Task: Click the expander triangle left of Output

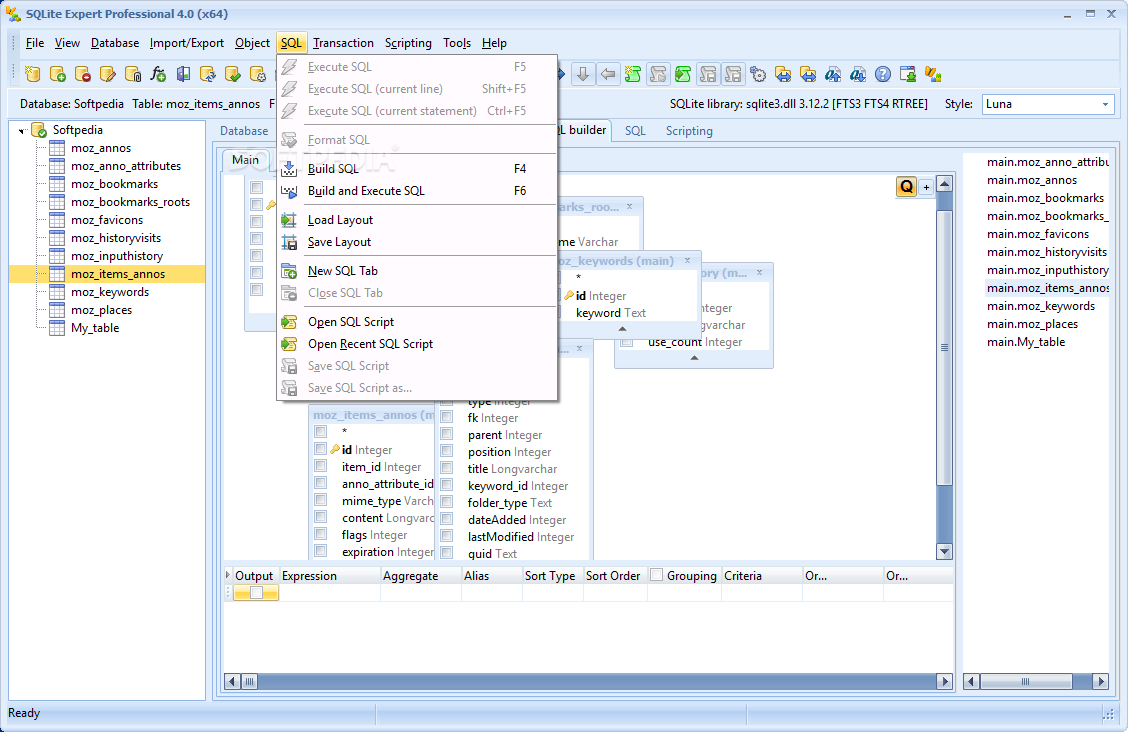Action: pos(228,575)
